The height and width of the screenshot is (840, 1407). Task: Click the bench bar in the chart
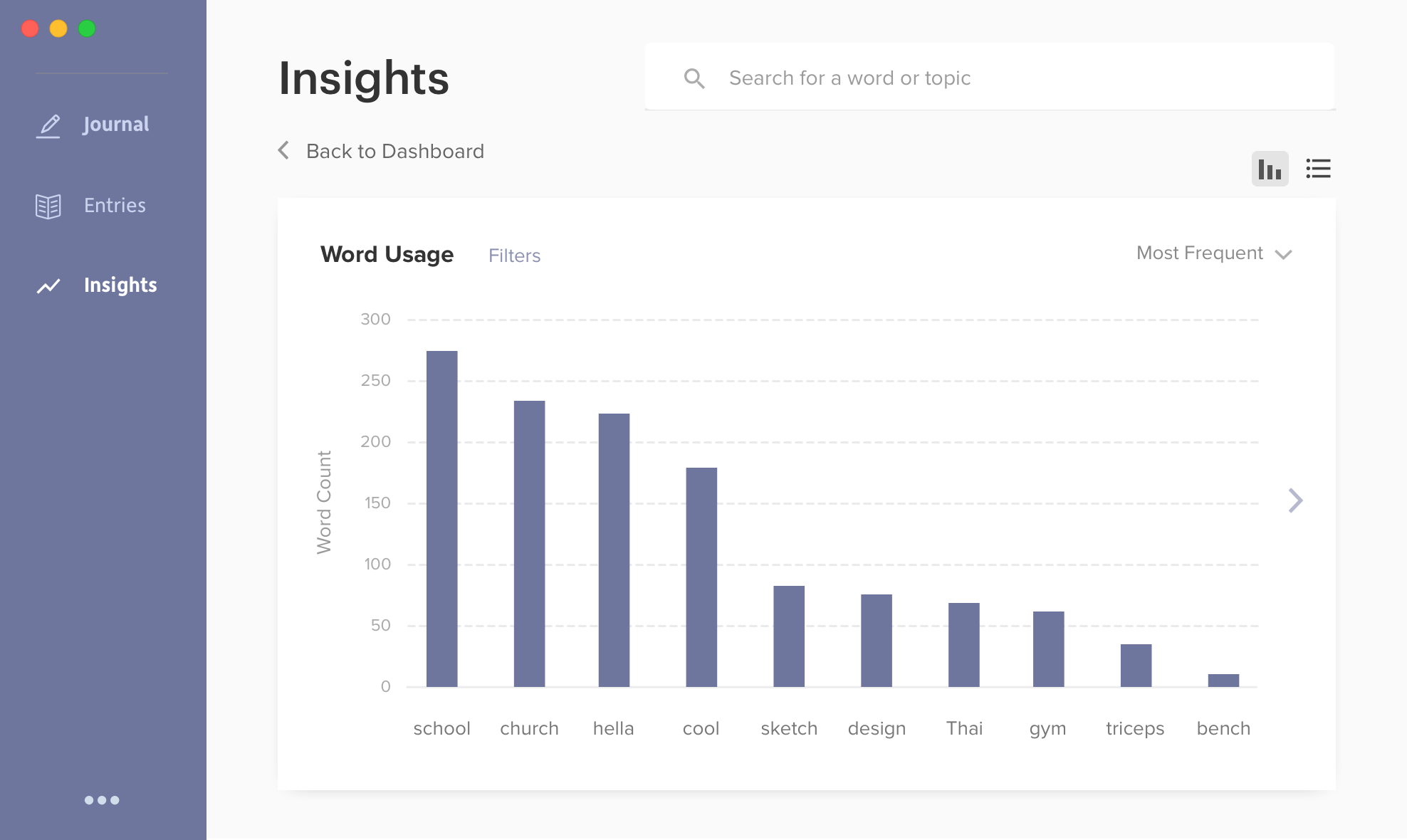tap(1223, 681)
